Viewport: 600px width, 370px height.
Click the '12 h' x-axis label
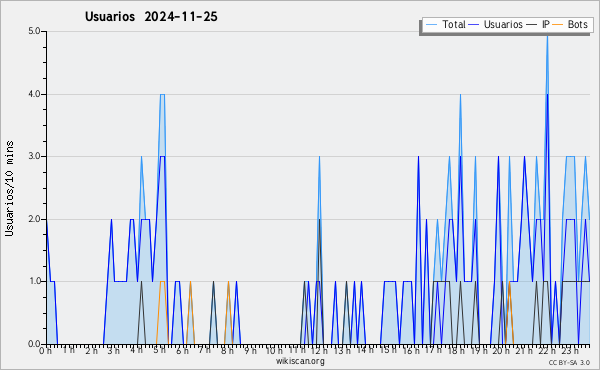(319, 351)
